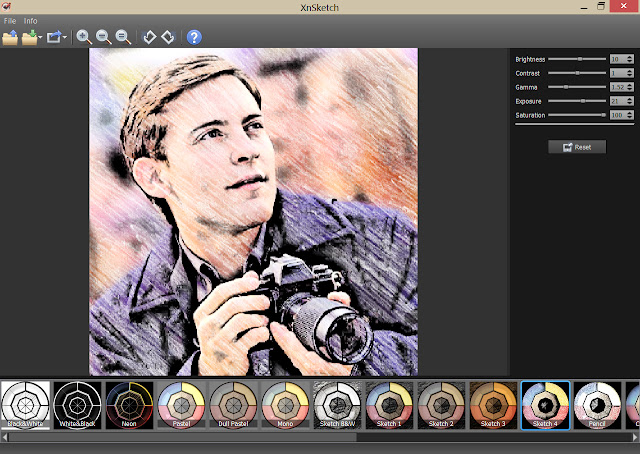Click the Gamma value field

click(618, 87)
